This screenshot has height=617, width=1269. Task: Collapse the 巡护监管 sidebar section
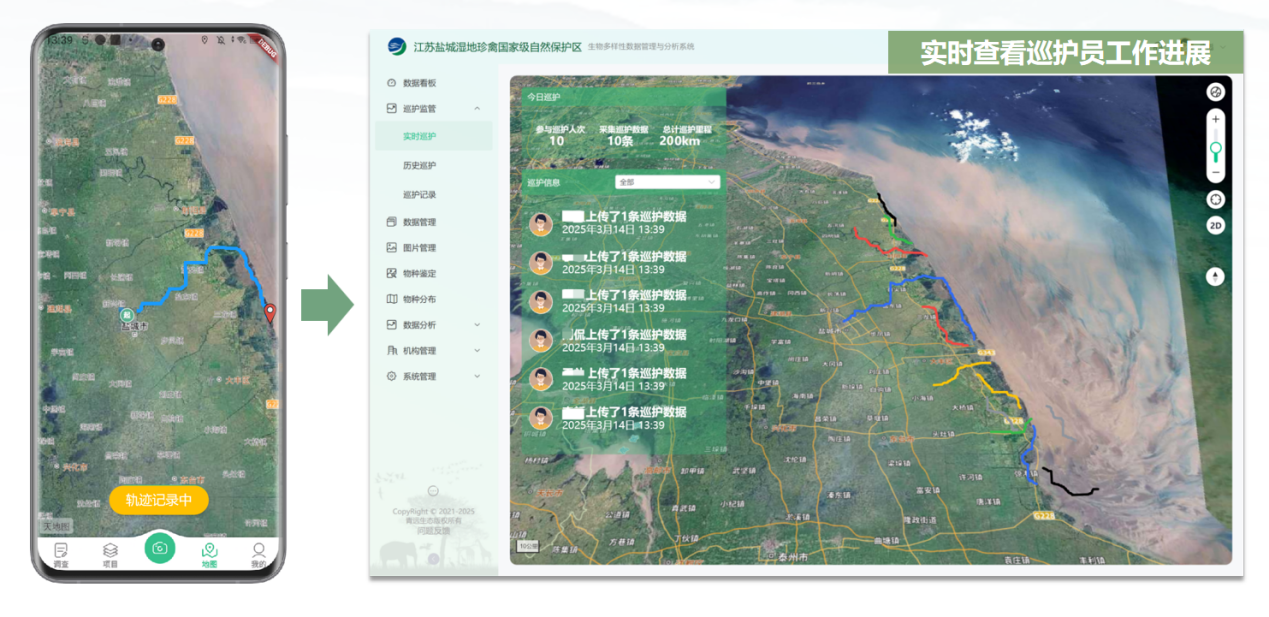477,109
